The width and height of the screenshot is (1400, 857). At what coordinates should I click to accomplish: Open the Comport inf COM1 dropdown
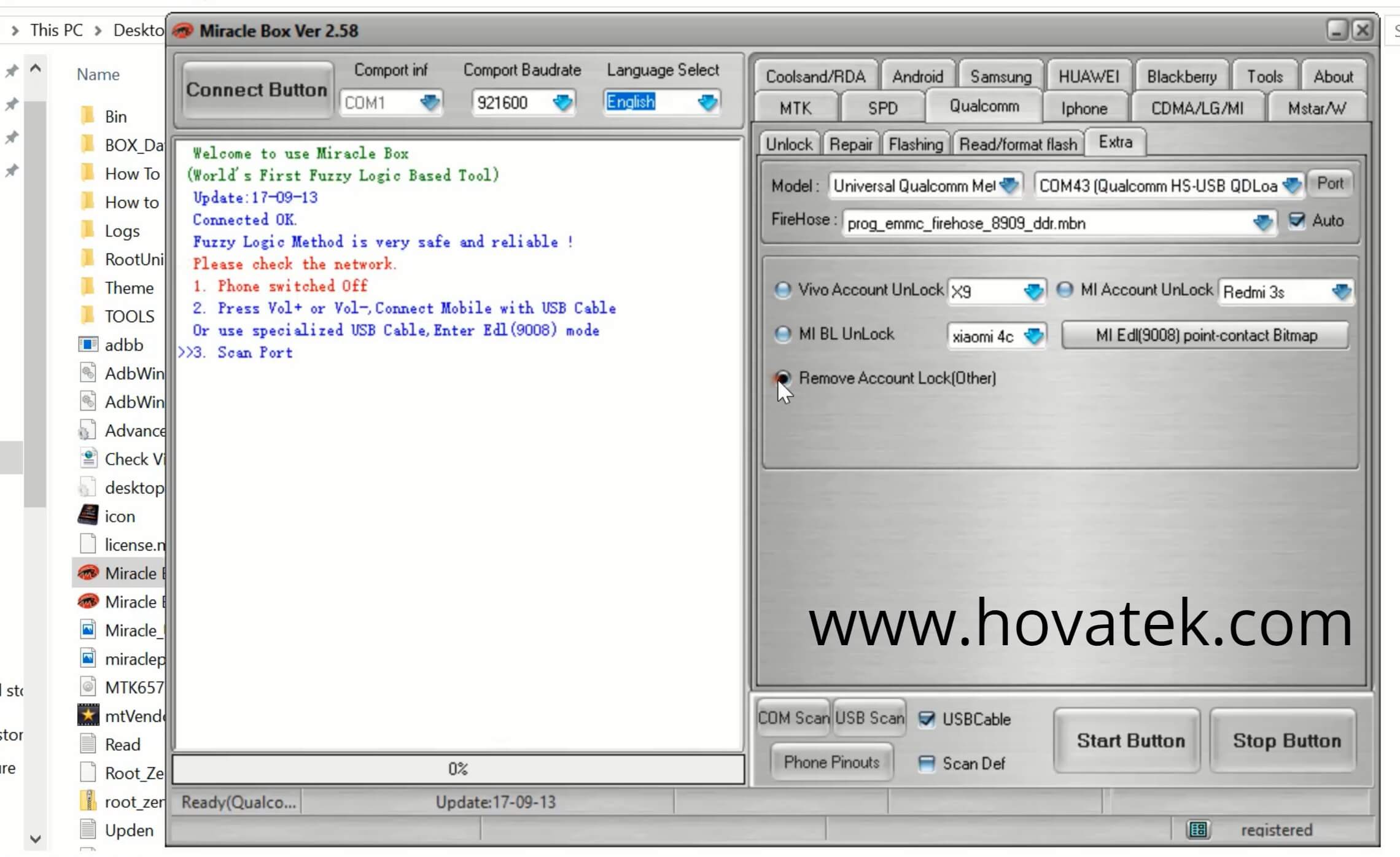(430, 102)
